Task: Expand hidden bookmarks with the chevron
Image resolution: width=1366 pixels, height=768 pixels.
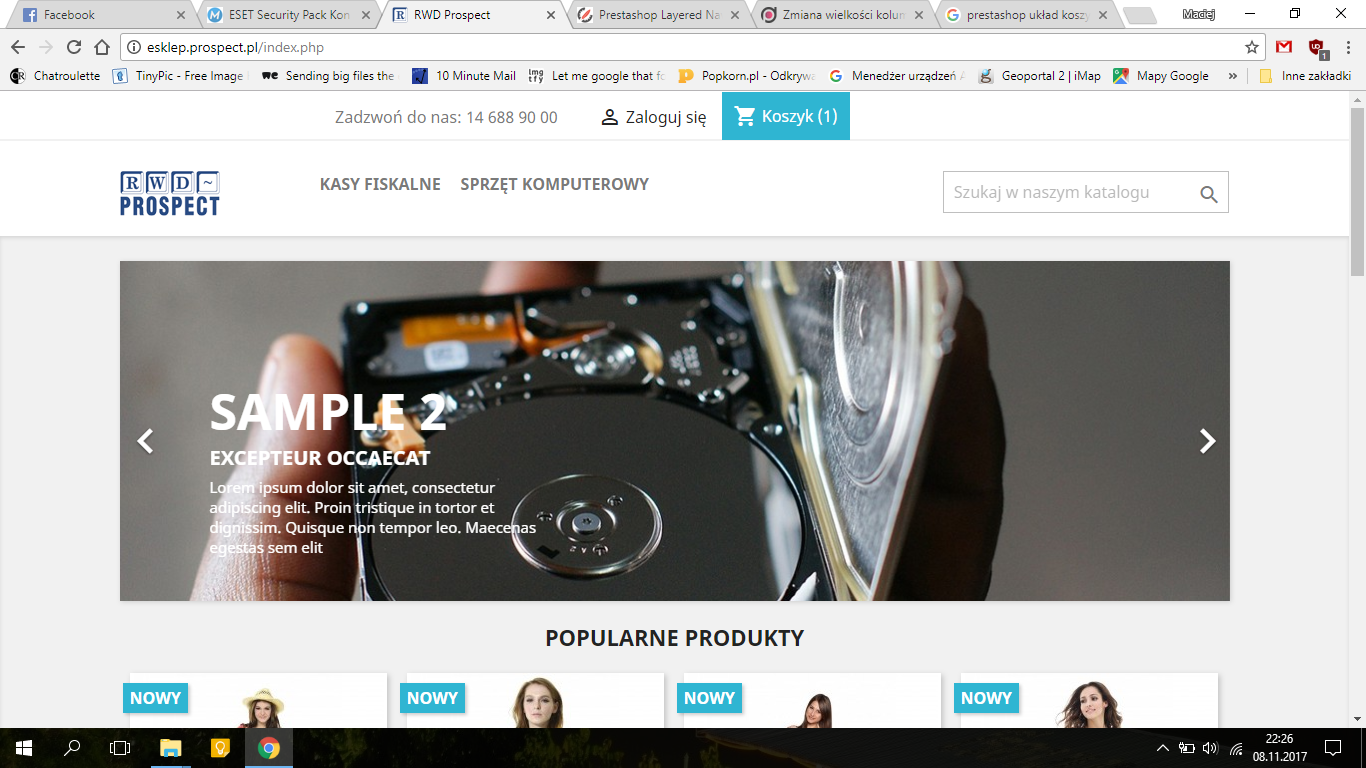Action: point(1232,76)
